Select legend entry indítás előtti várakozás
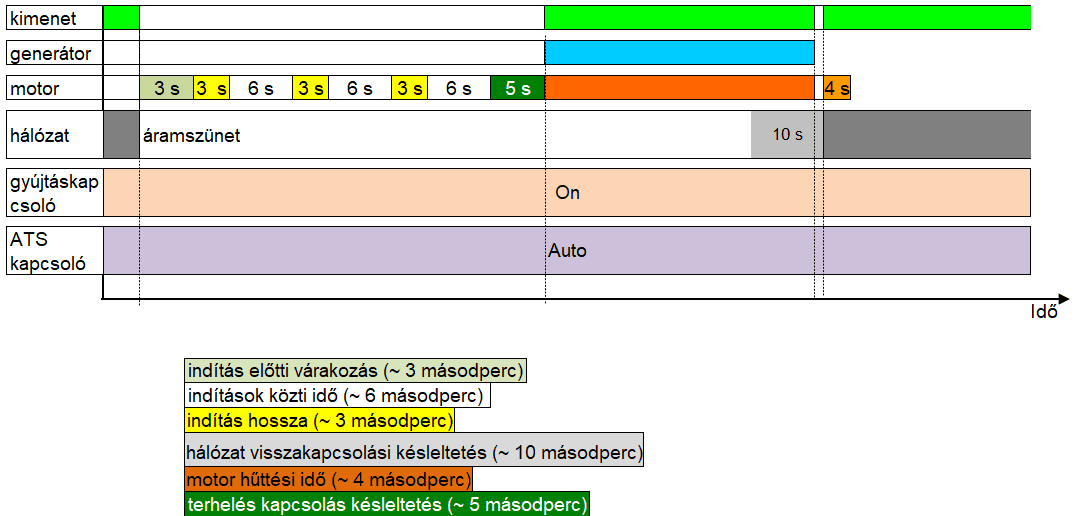The height and width of the screenshot is (516, 1074). [x=355, y=371]
